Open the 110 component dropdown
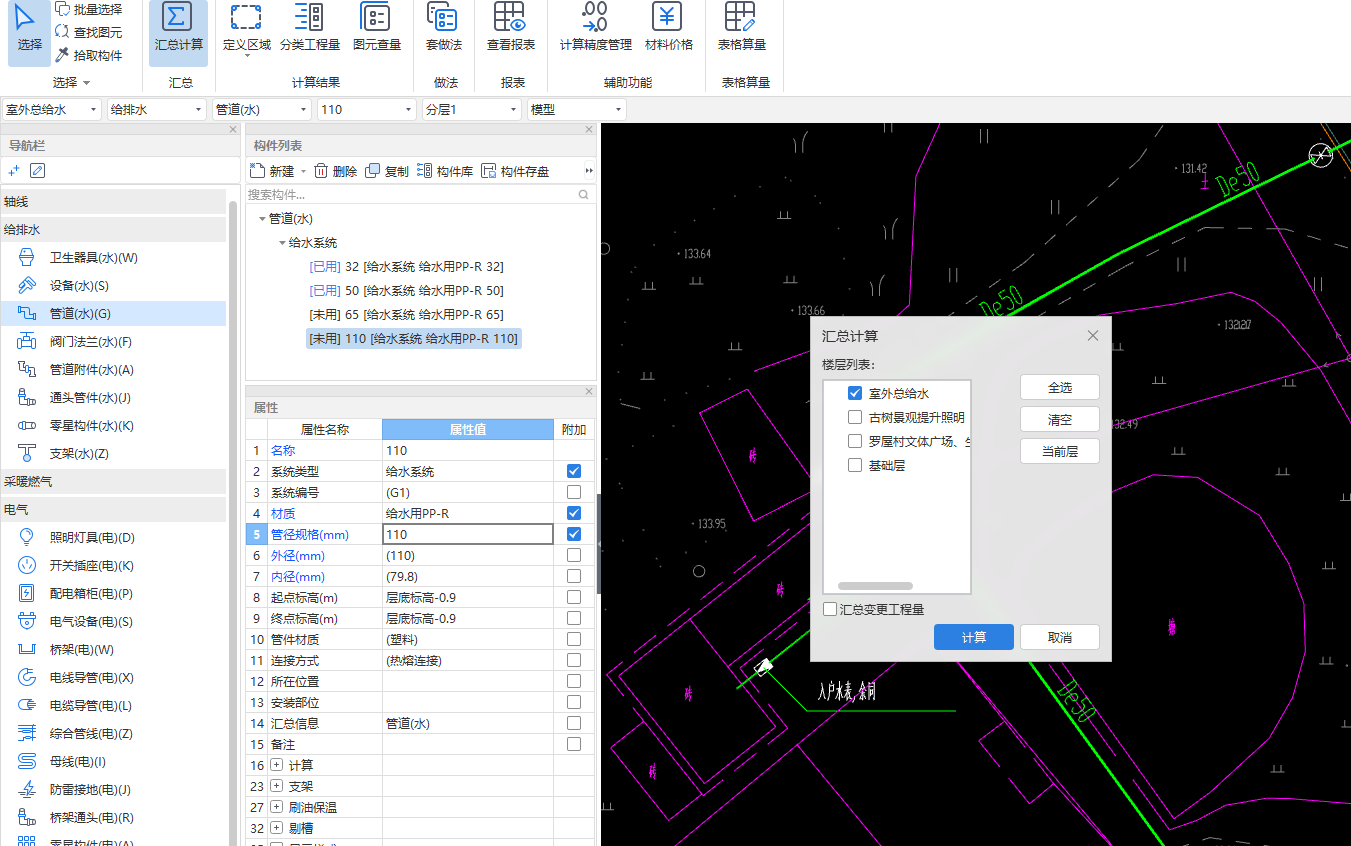 (367, 109)
